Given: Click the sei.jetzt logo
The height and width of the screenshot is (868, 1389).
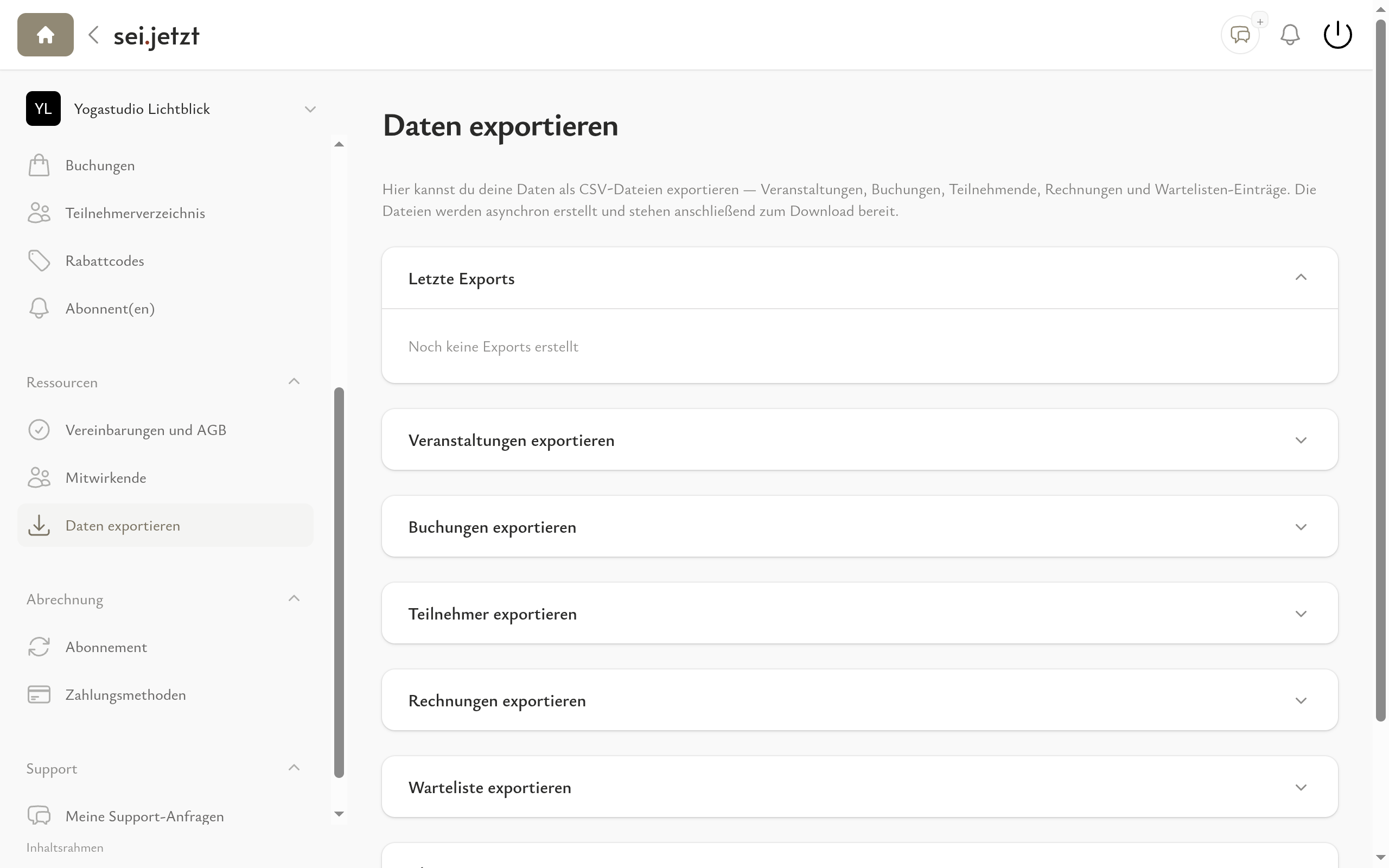Looking at the screenshot, I should 156,36.
